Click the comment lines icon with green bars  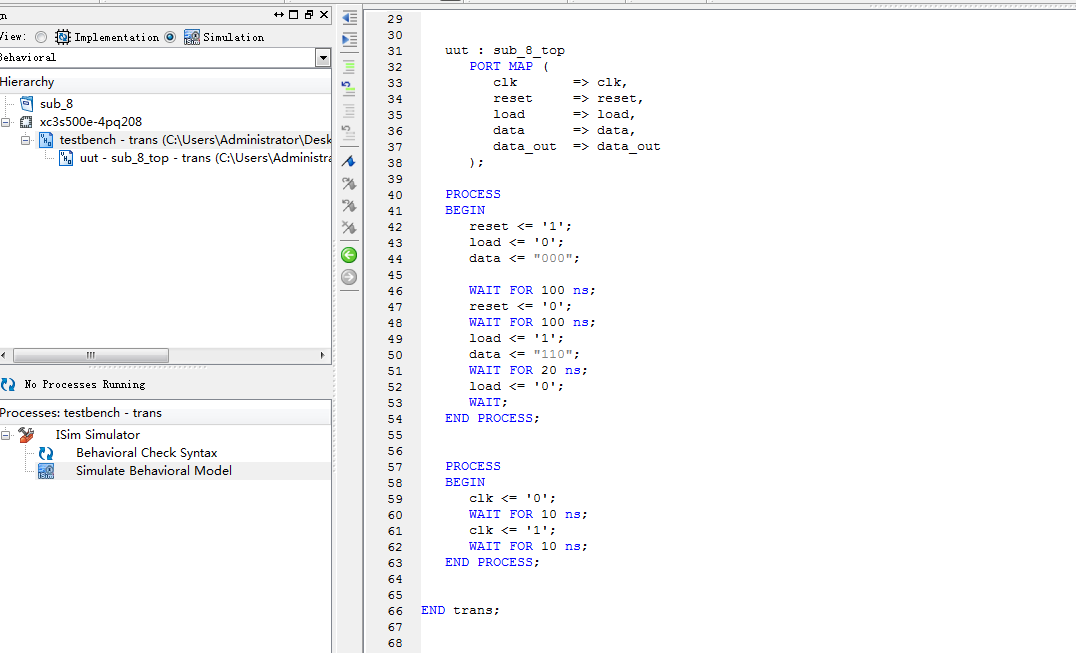point(349,68)
